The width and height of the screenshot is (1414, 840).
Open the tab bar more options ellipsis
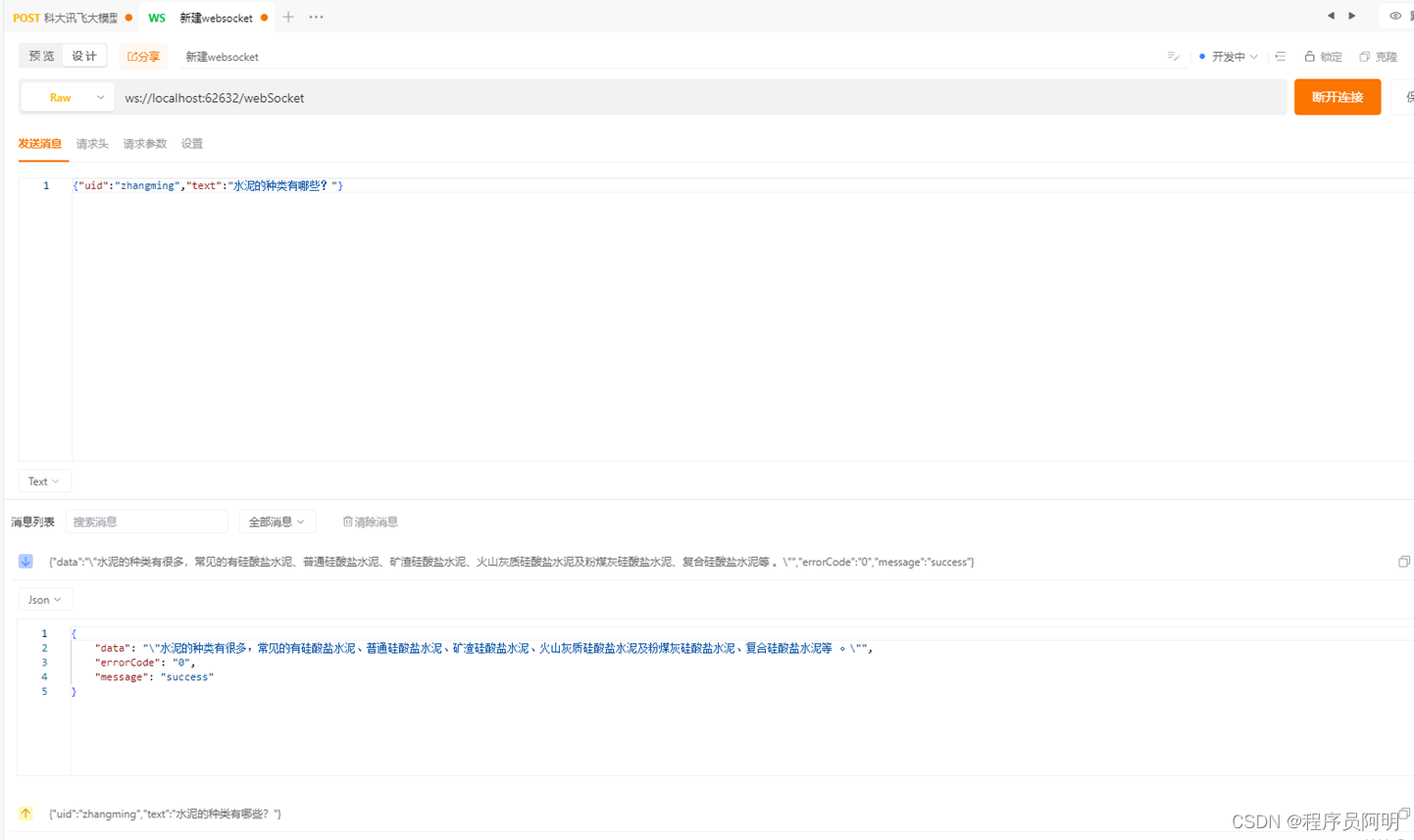pyautogui.click(x=316, y=17)
